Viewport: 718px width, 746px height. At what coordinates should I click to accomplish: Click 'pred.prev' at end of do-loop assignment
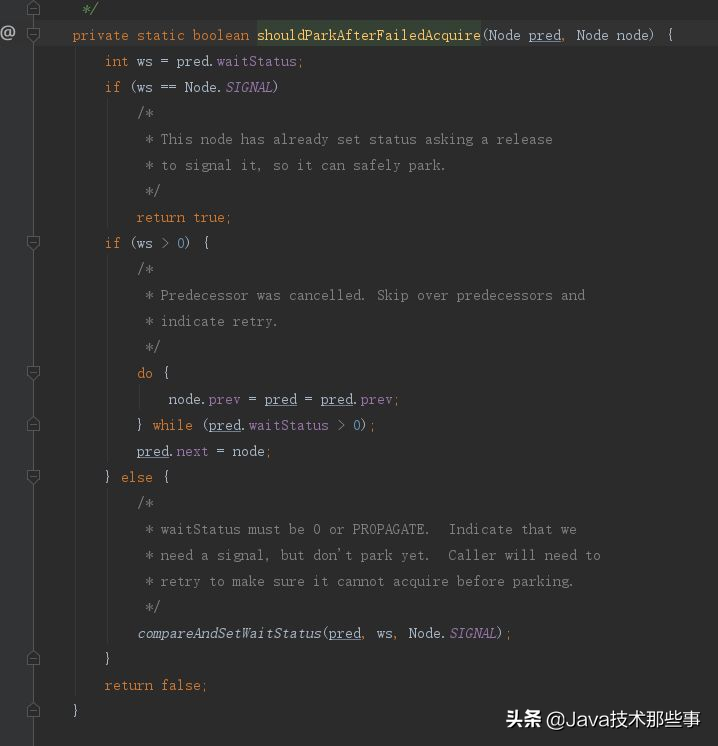pos(359,399)
